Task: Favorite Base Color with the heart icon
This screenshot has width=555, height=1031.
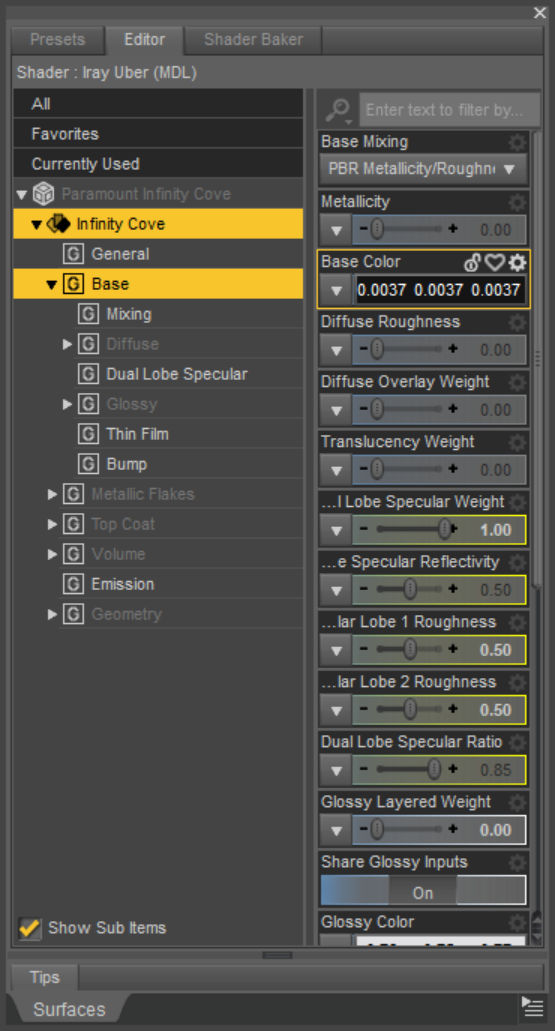Action: click(x=495, y=262)
